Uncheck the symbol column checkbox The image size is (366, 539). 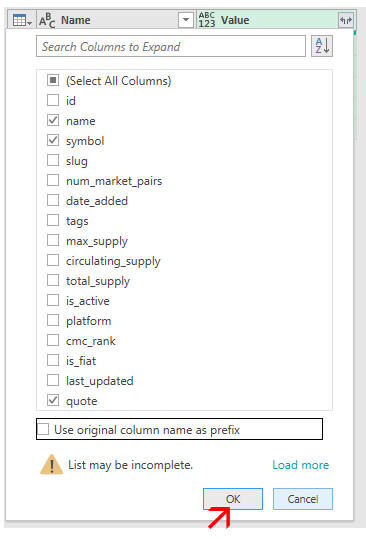(x=53, y=141)
